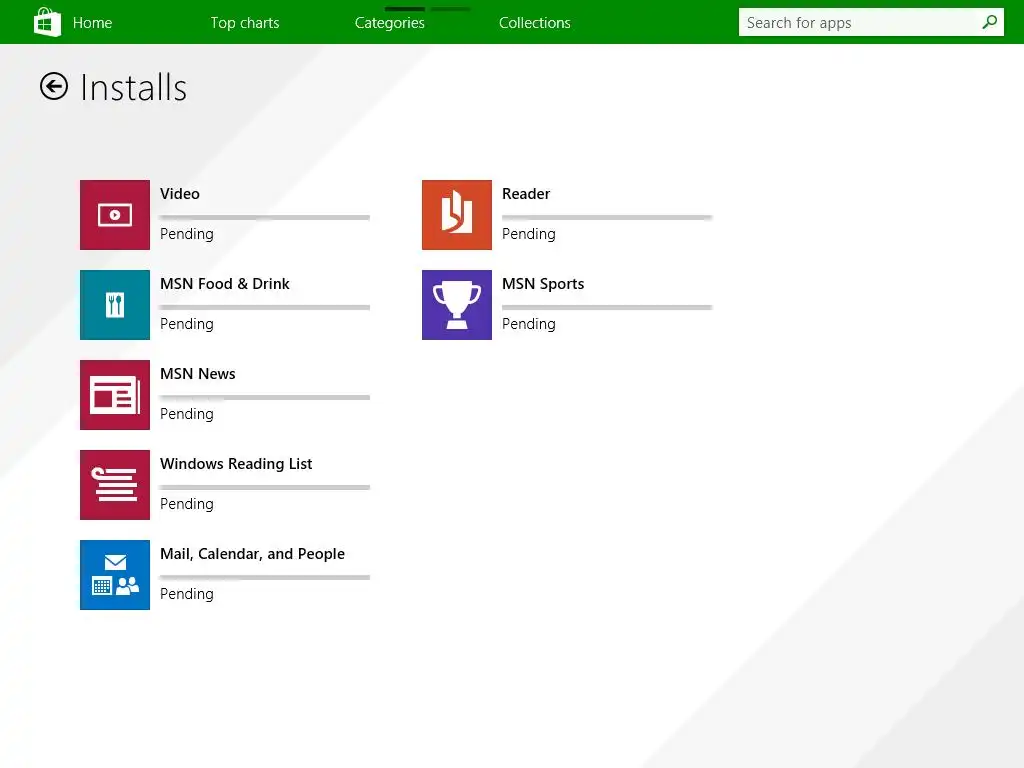Click the Windows Reading List progress bar
This screenshot has height=768, width=1024.
[x=265, y=488]
